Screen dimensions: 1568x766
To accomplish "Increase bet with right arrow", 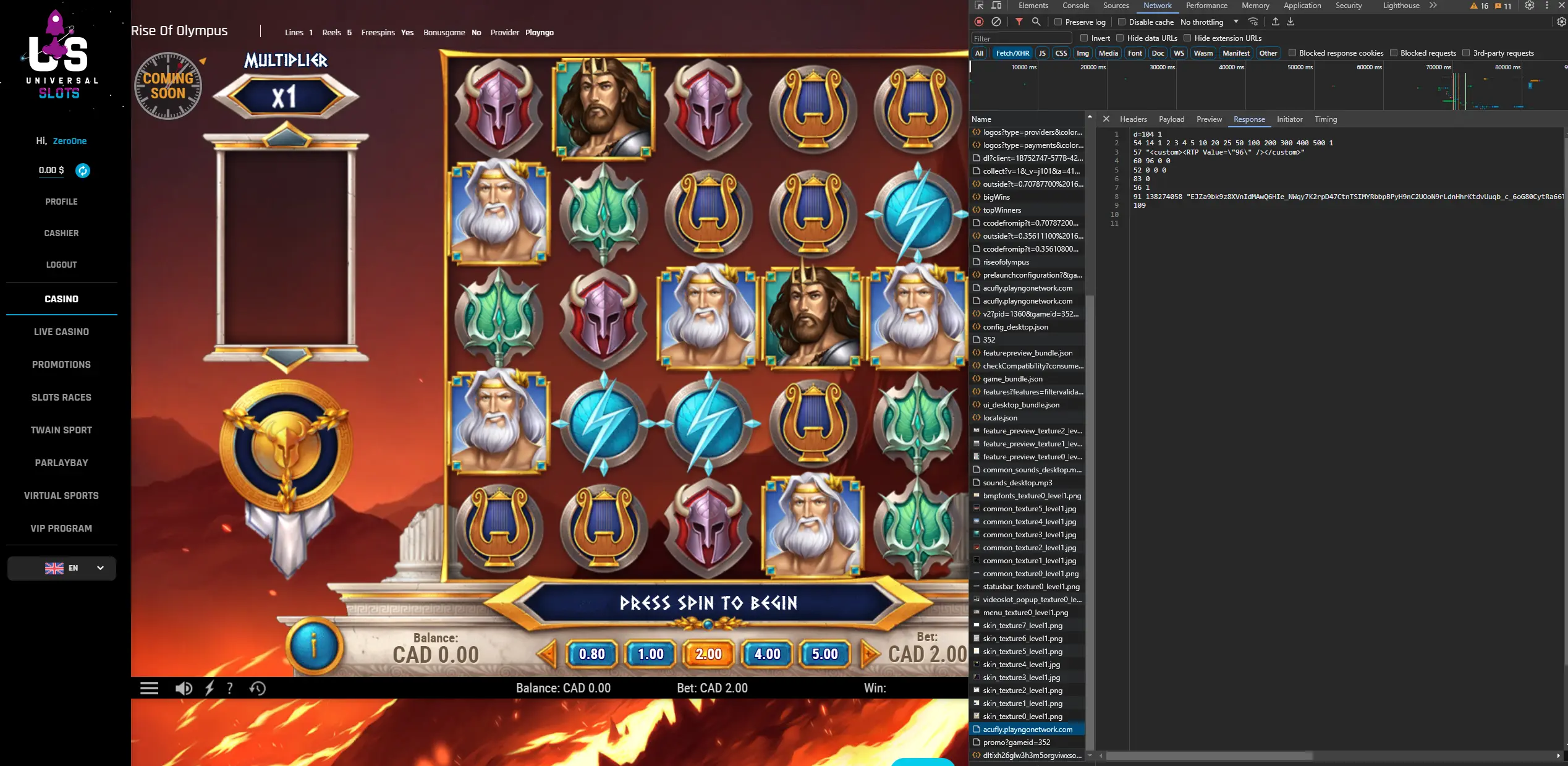I will point(870,654).
